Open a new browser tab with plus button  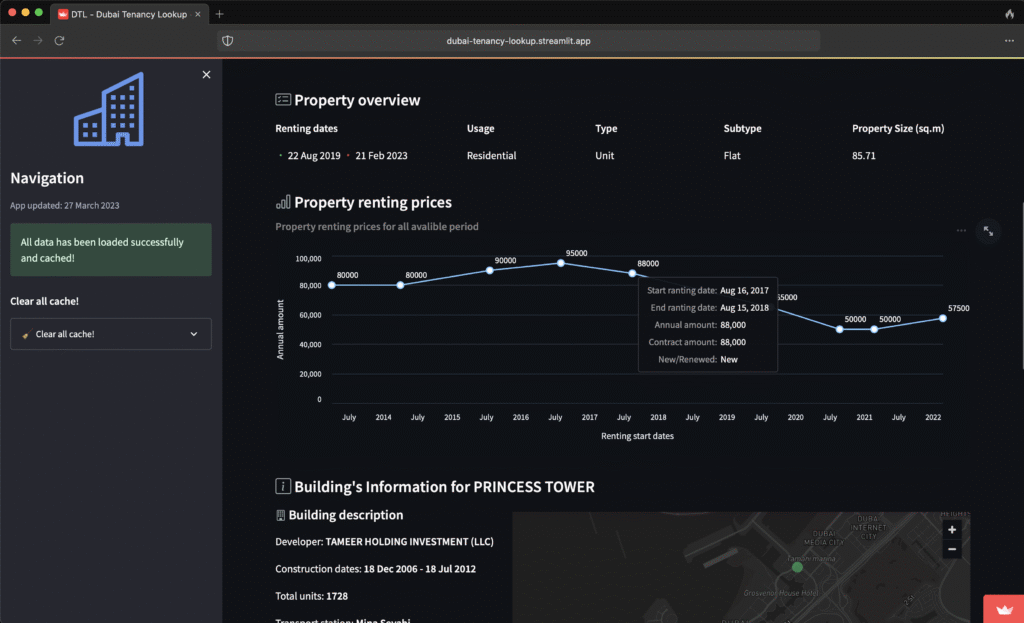220,13
